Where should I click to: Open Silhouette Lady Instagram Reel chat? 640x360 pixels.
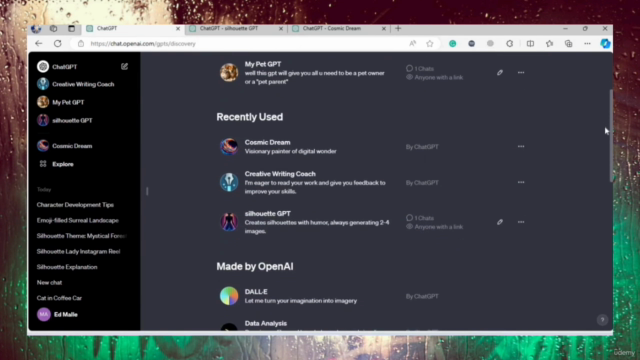coord(78,251)
